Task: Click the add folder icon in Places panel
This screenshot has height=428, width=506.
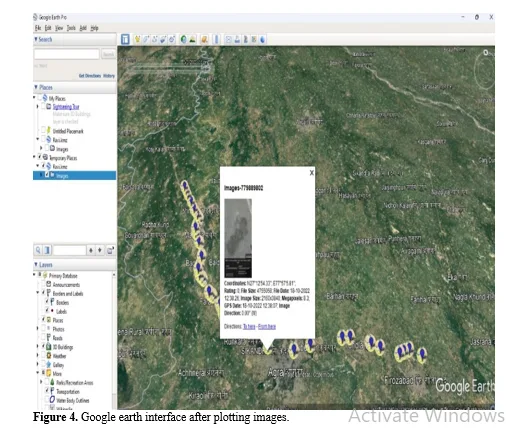Action: click(x=110, y=250)
